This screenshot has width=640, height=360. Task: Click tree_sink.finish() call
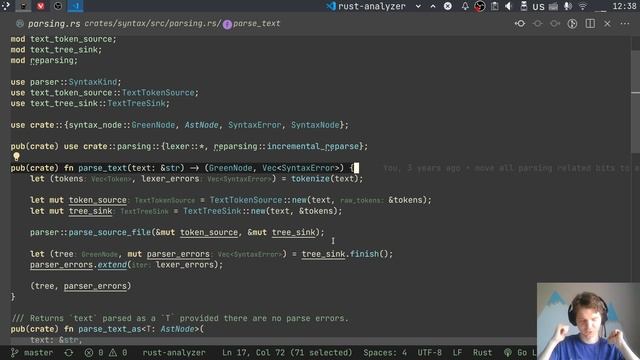[345, 254]
